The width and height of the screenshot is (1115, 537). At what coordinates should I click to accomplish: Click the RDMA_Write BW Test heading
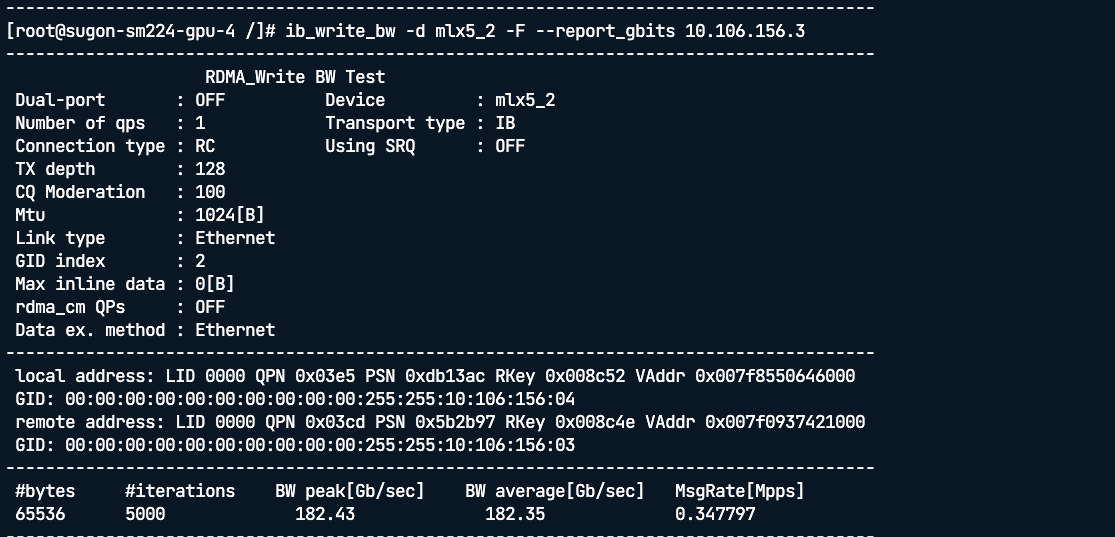pos(295,77)
